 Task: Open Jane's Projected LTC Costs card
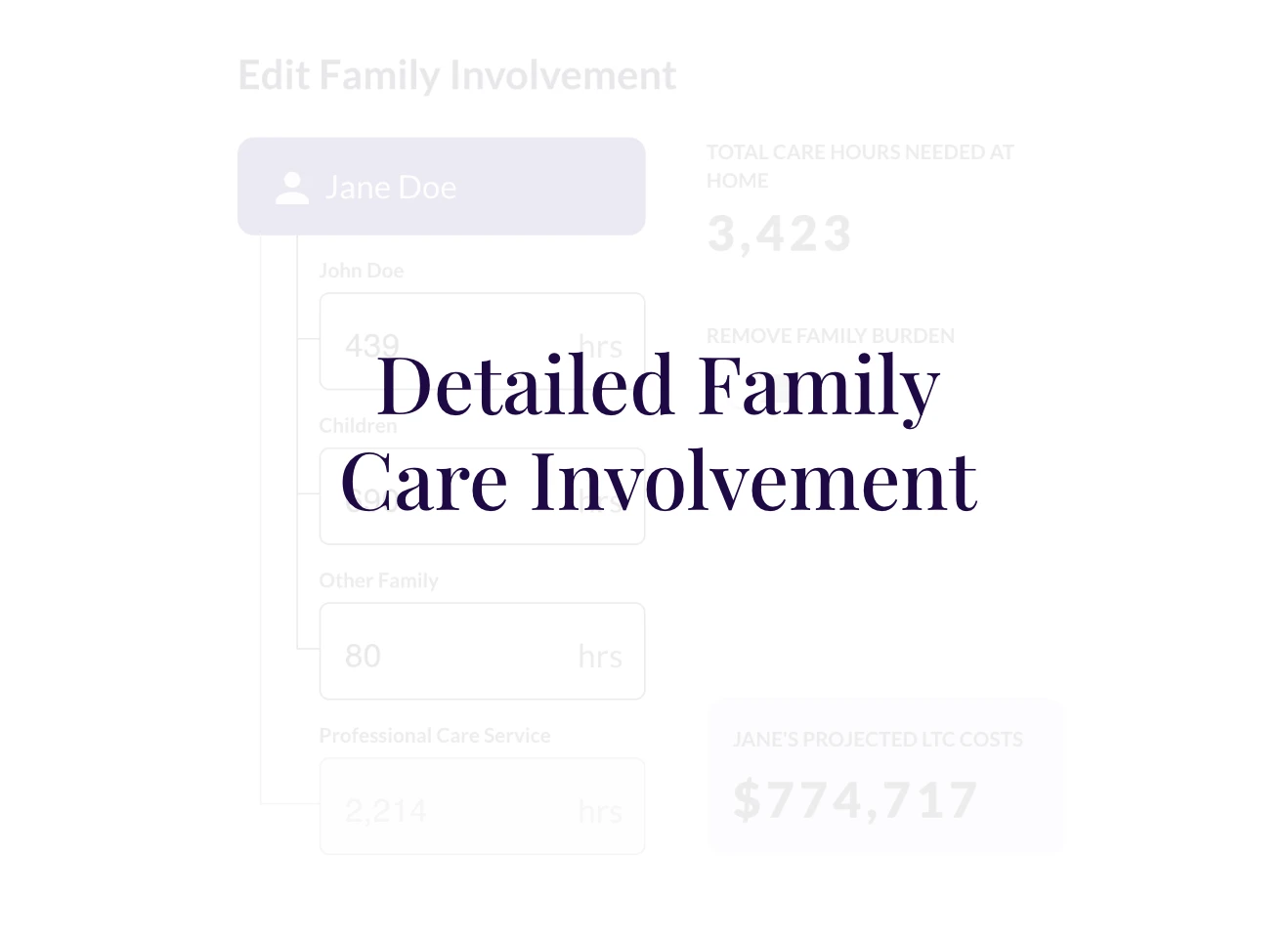point(884,775)
